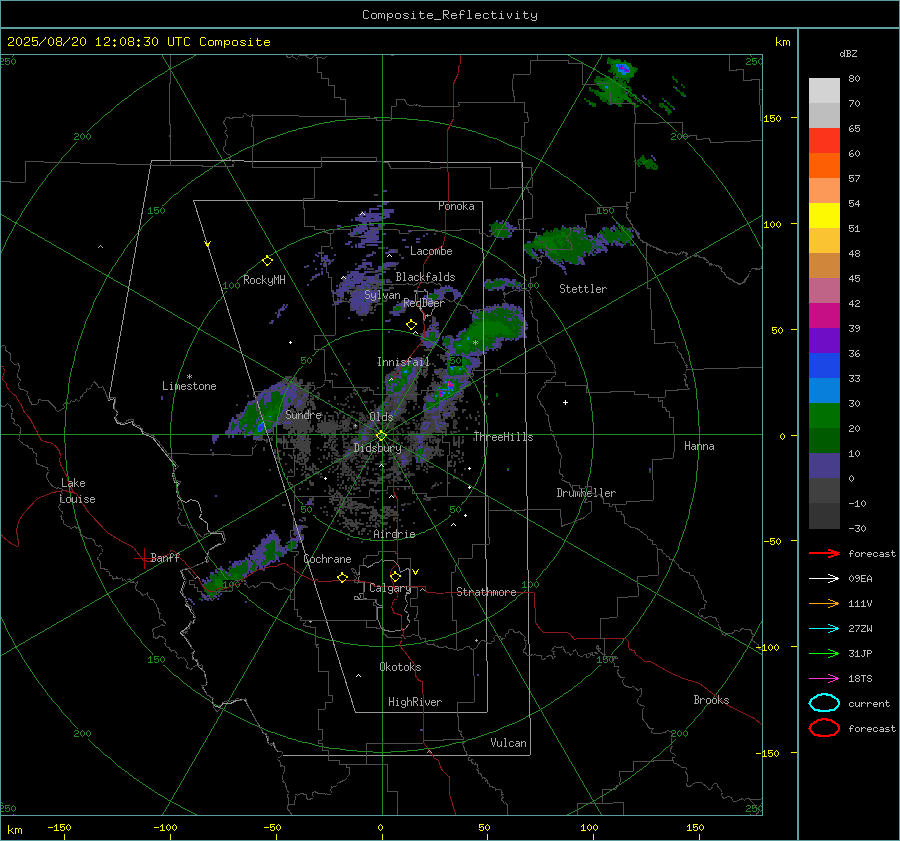Click the Drumheller city label
The height and width of the screenshot is (841, 900).
(586, 493)
